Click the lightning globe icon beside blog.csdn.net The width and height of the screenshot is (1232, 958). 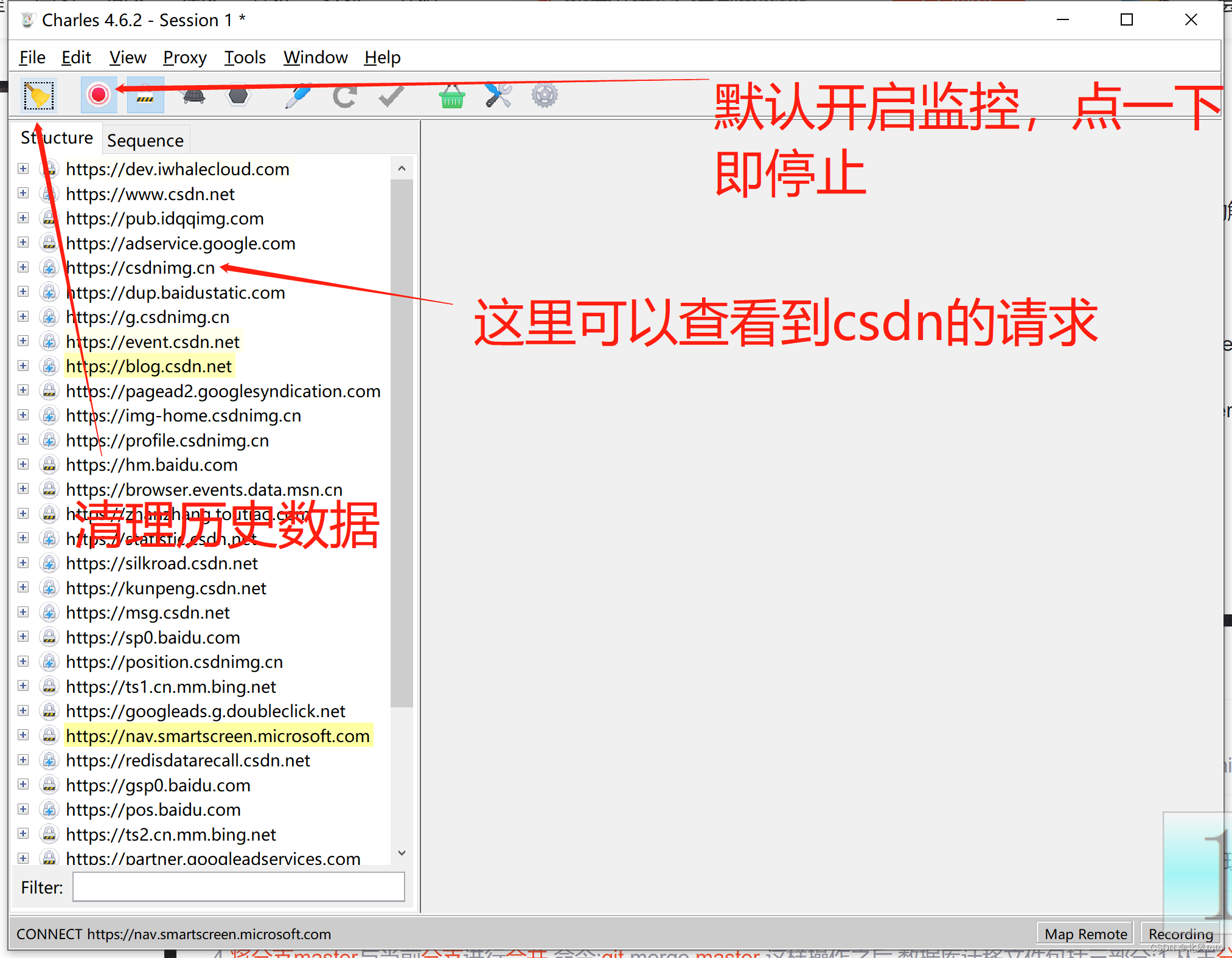(49, 366)
